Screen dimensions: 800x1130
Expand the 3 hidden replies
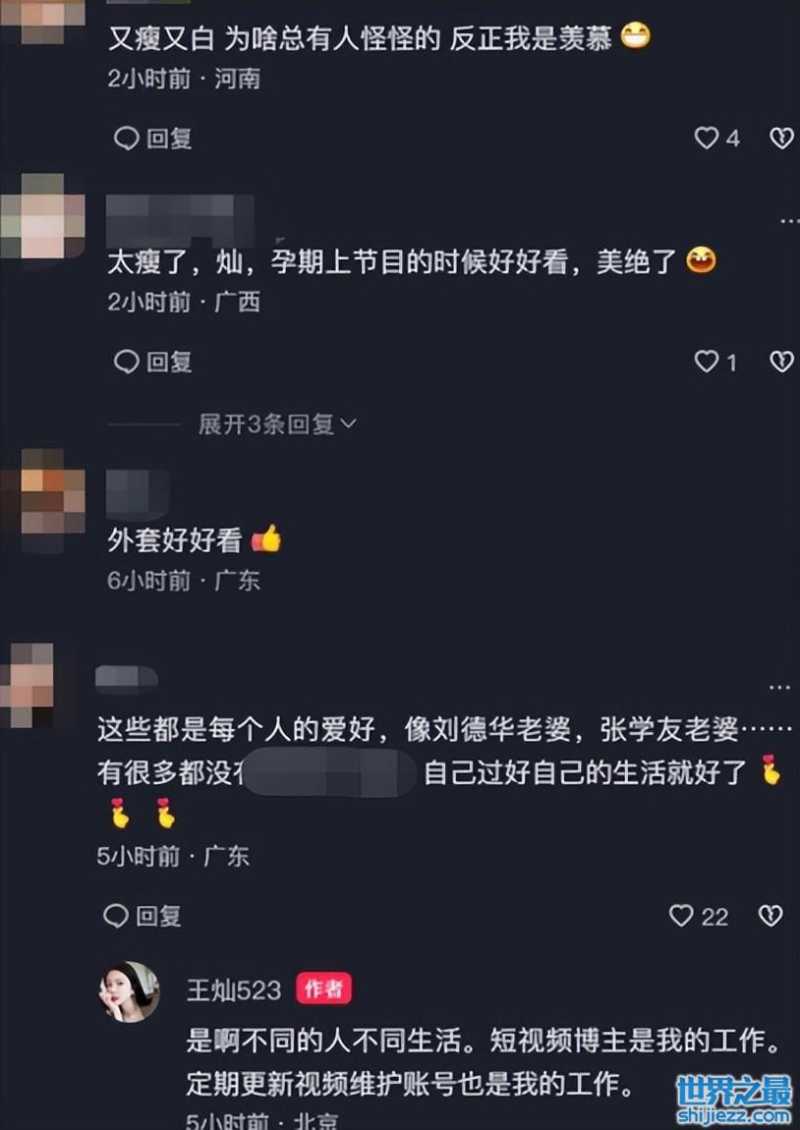[277, 424]
